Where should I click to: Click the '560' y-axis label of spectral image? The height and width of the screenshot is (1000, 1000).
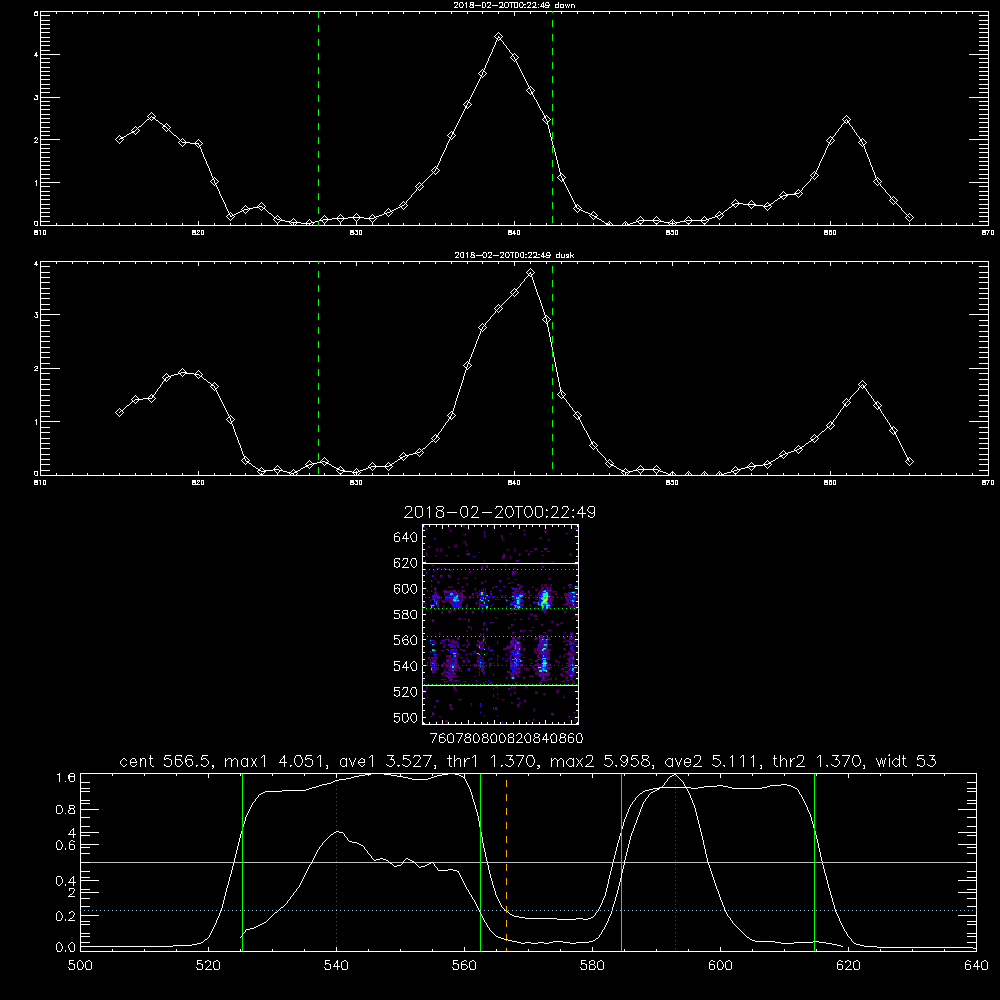point(406,640)
